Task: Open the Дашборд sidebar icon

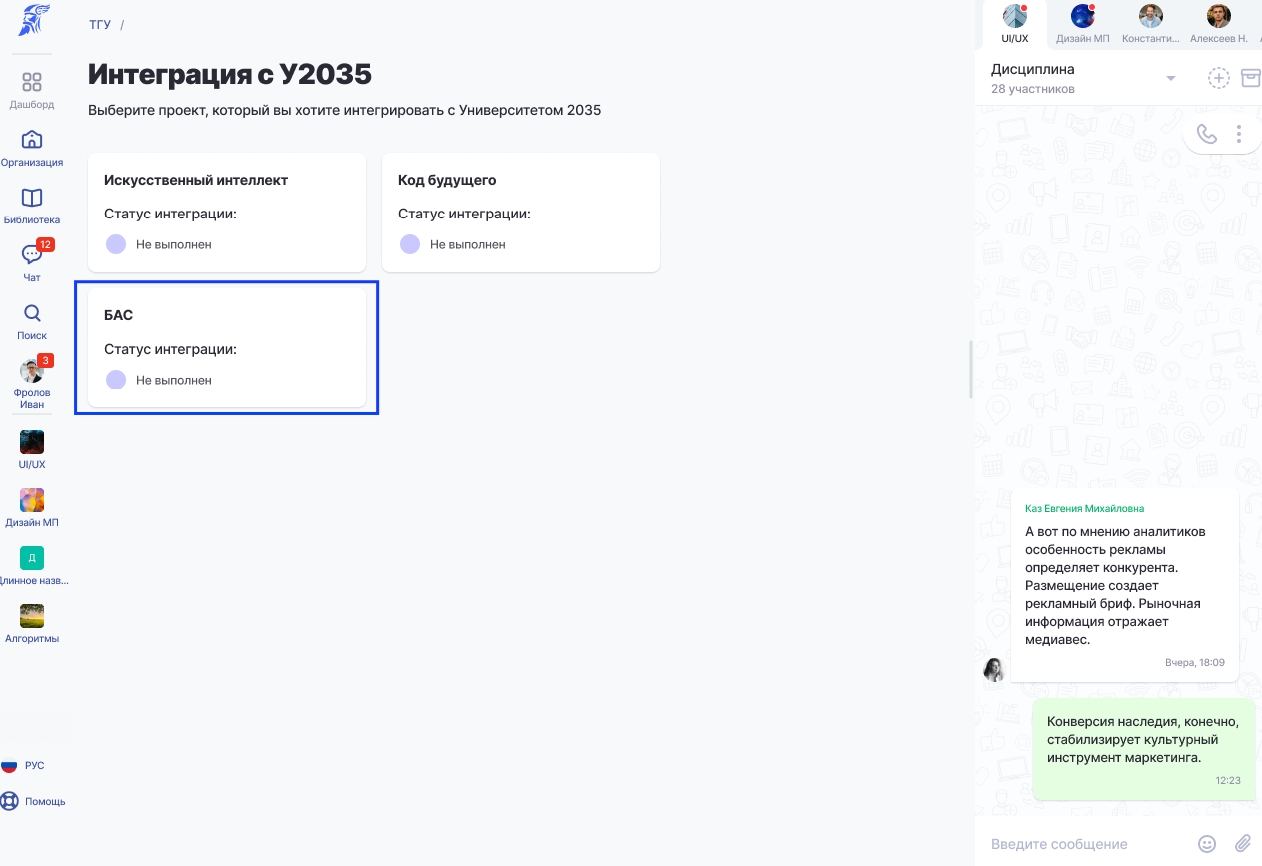Action: click(32, 82)
